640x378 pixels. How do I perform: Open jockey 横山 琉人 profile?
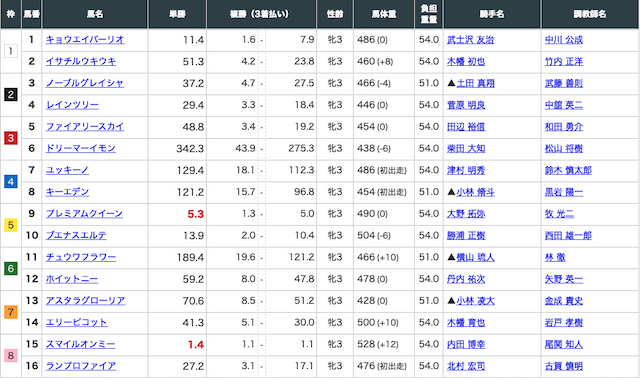coord(476,257)
